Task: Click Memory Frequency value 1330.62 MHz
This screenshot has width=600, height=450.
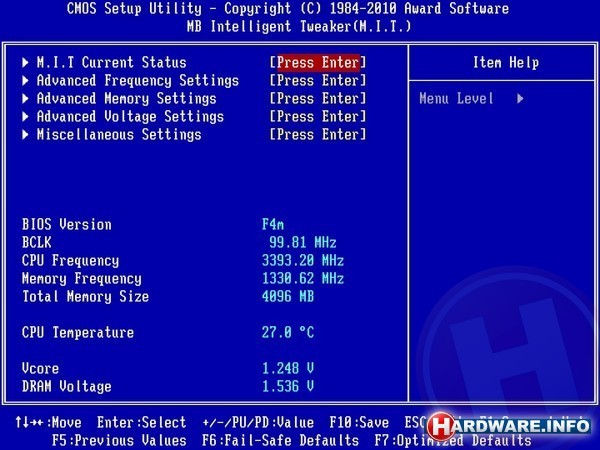Action: click(x=303, y=278)
